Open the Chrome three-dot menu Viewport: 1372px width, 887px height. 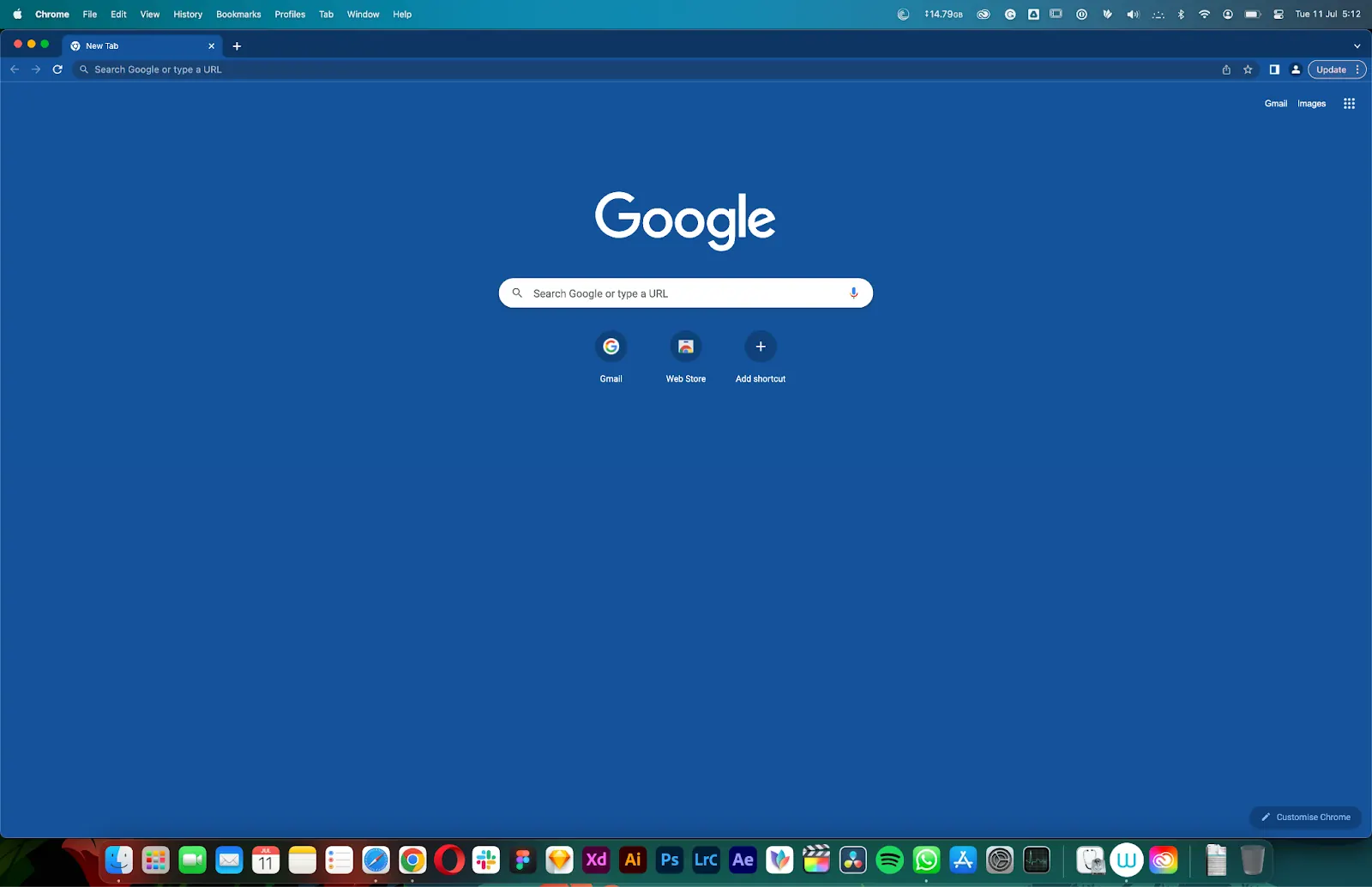(1357, 69)
